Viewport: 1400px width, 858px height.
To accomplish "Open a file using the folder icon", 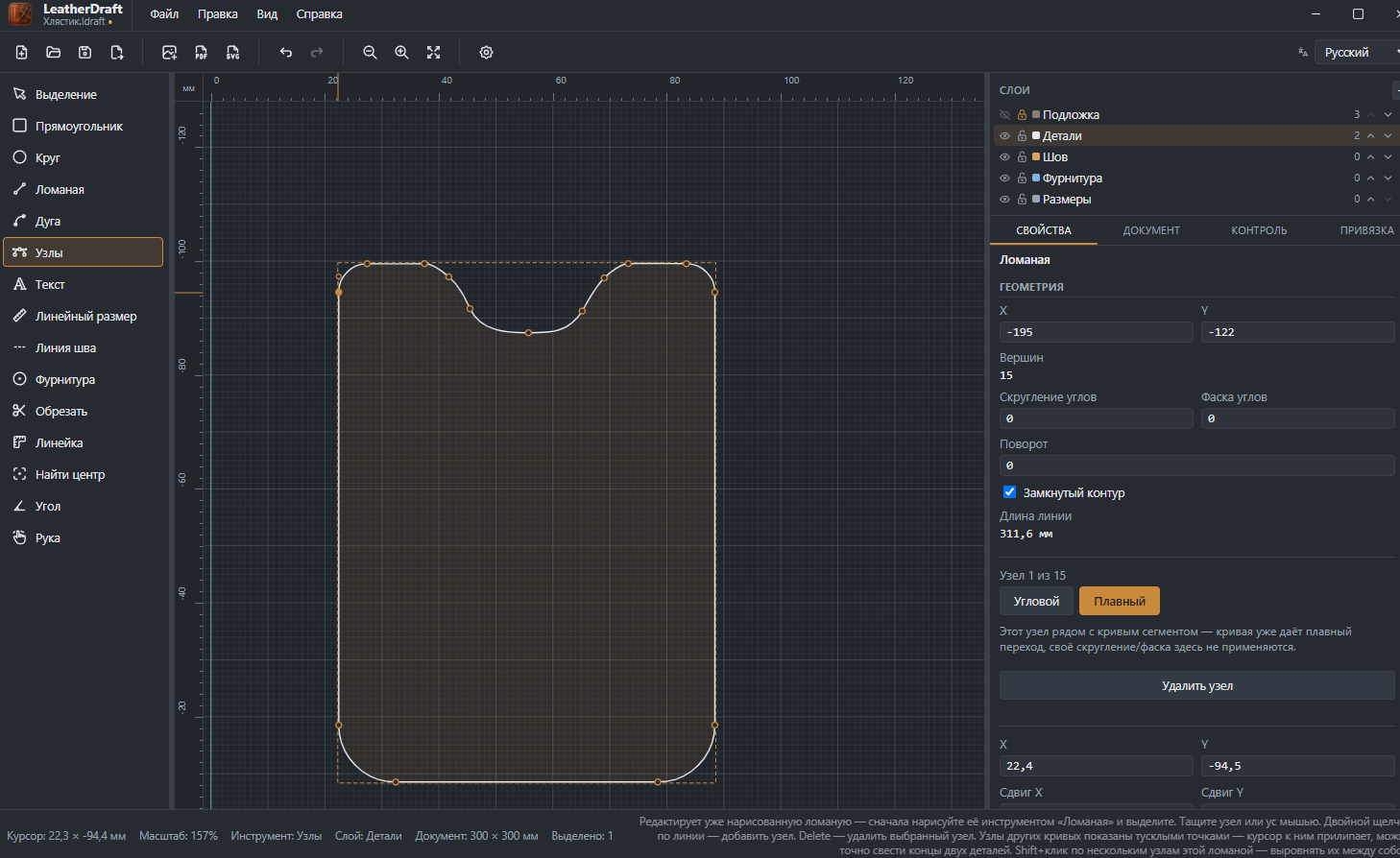I will [54, 53].
